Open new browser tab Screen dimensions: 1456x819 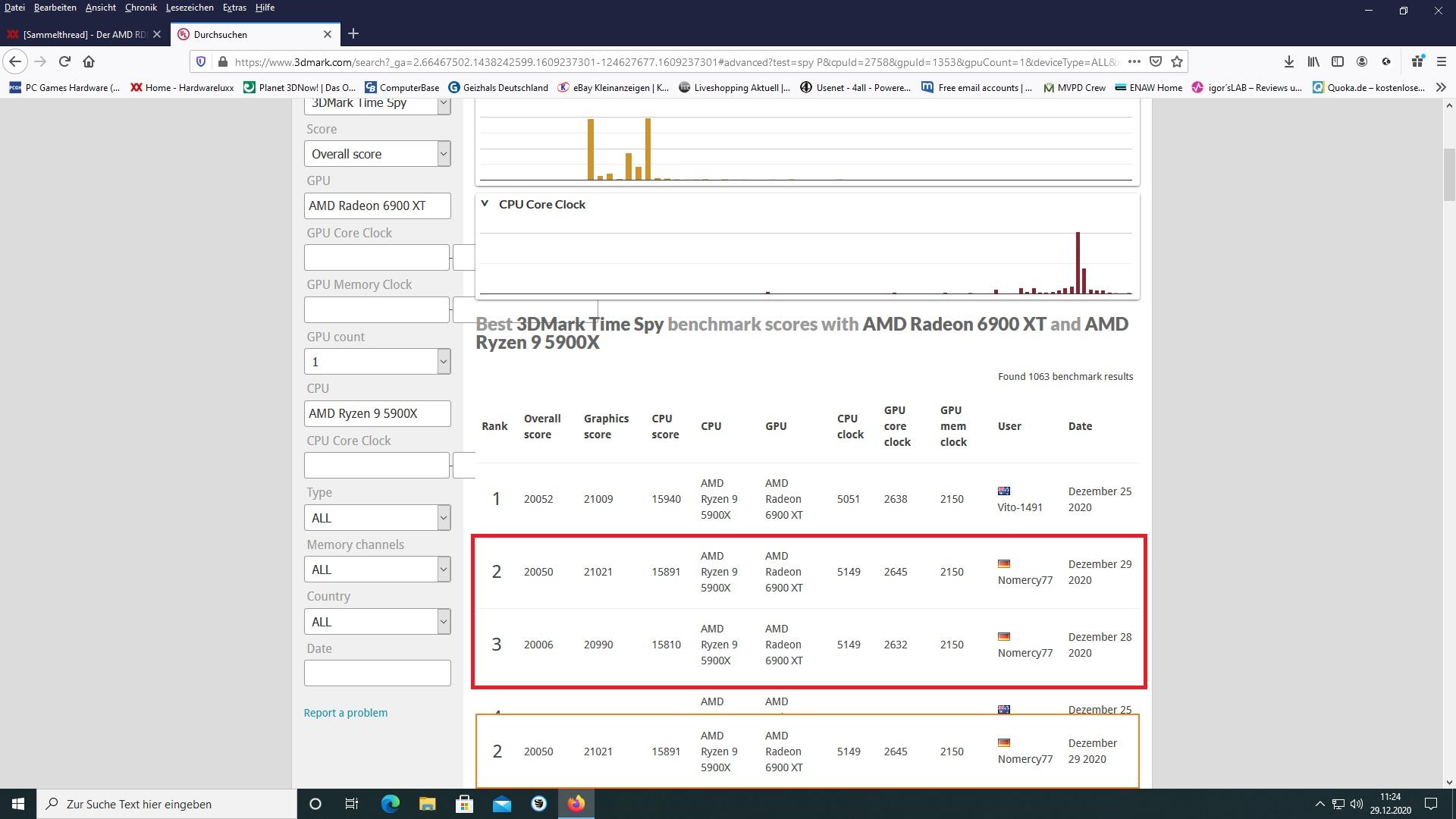point(353,34)
